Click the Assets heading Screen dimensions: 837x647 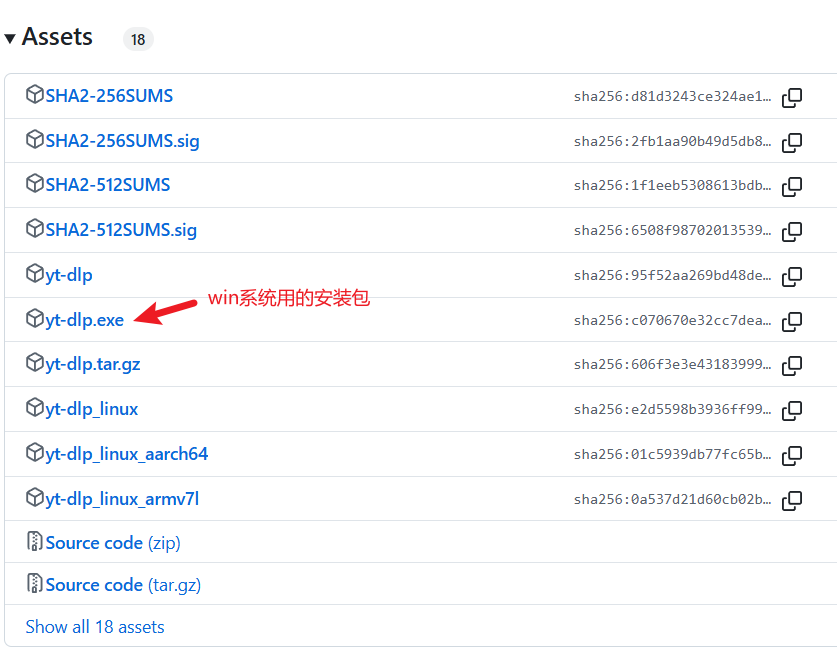tap(57, 37)
